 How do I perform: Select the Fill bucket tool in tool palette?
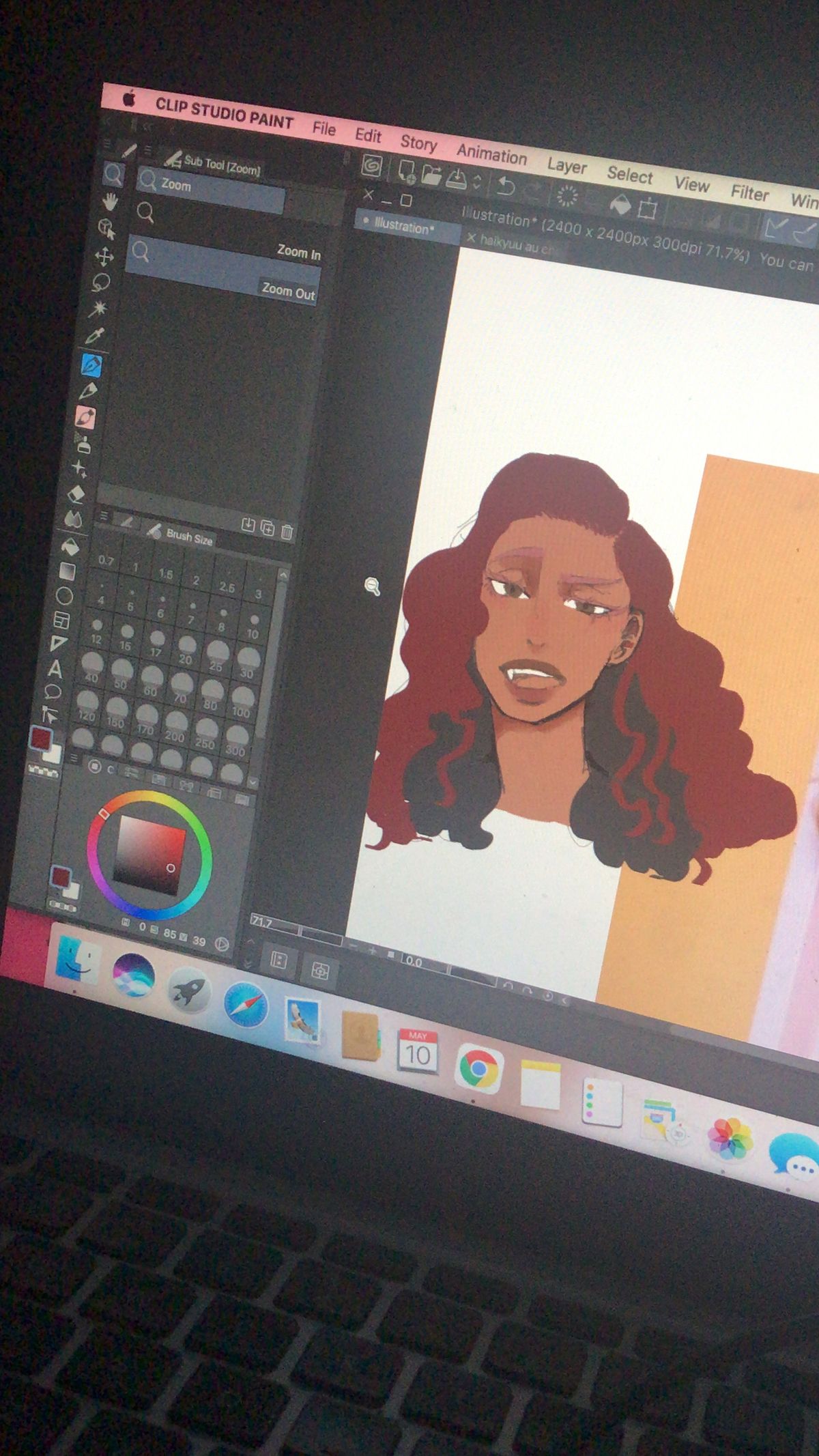coord(71,546)
